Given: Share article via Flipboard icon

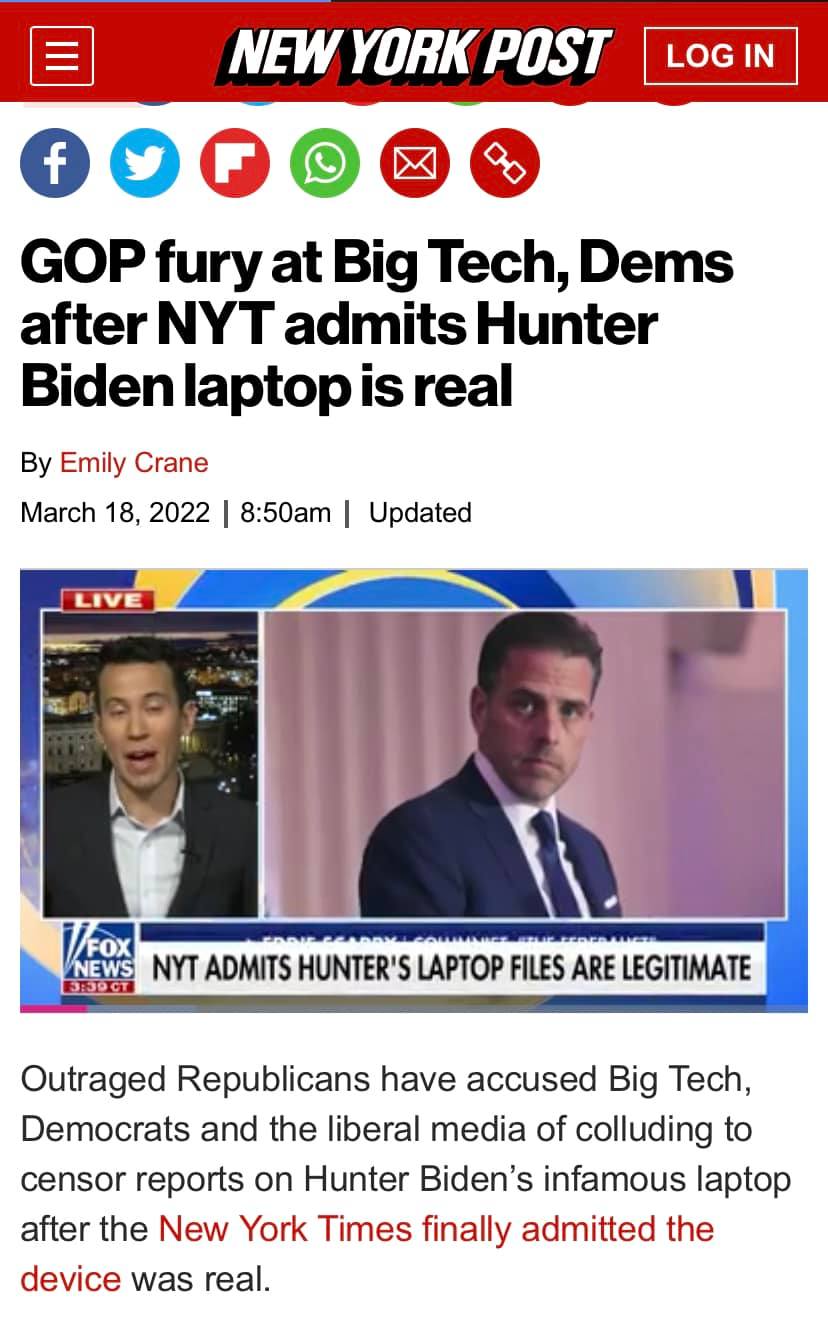Looking at the screenshot, I should click(235, 162).
